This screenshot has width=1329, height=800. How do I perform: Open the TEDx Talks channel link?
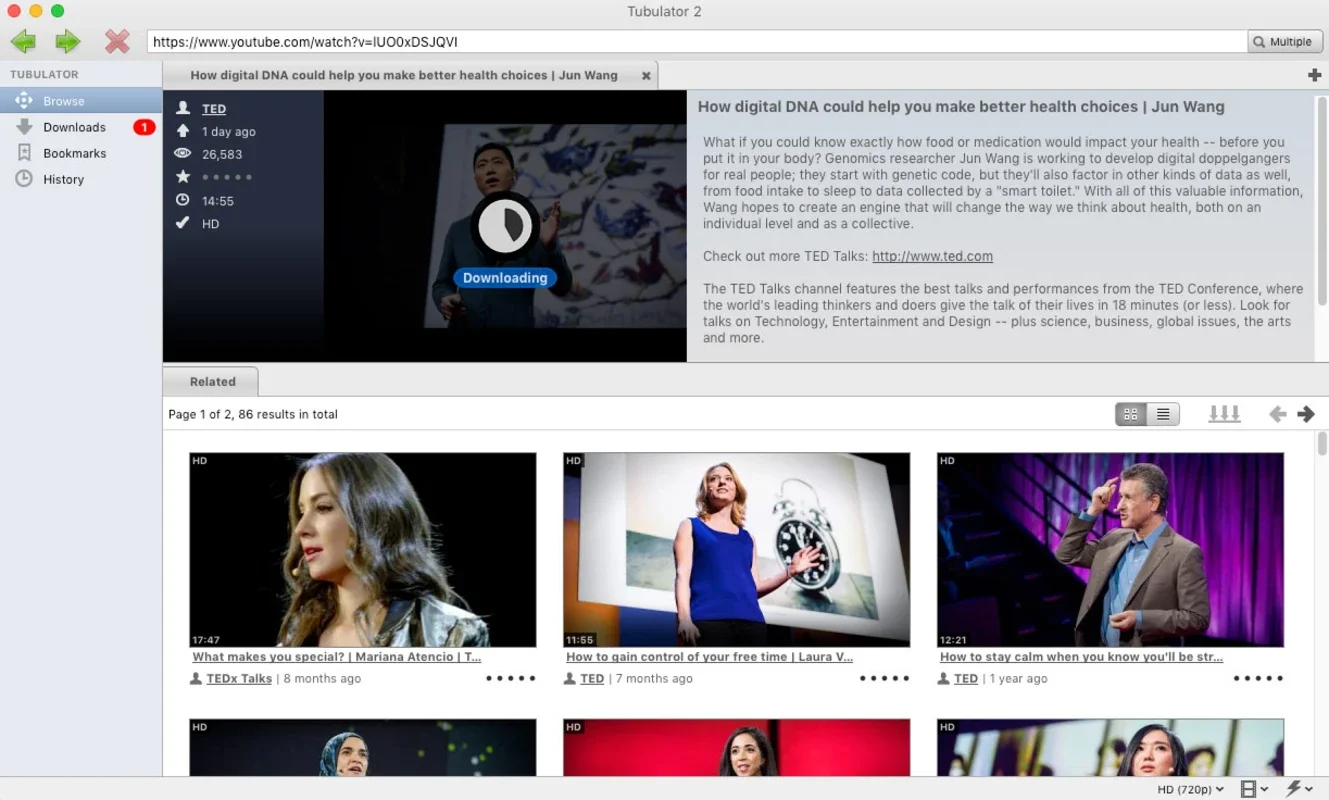(239, 678)
